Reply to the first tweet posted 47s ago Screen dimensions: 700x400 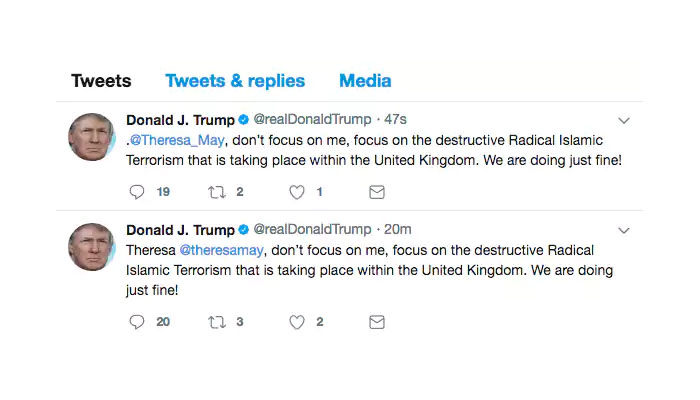pos(138,192)
